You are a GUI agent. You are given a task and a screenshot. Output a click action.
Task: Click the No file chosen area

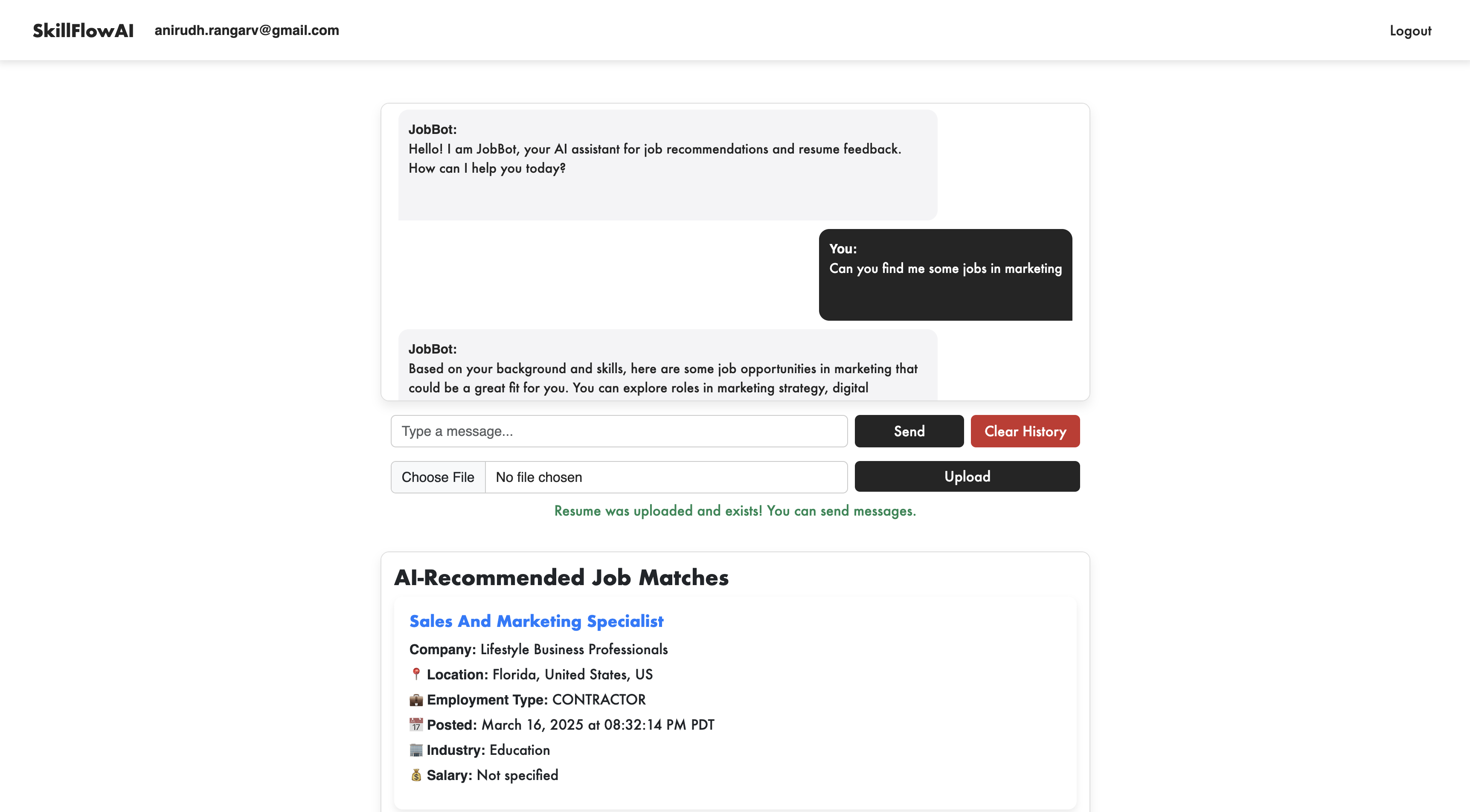[x=665, y=477]
